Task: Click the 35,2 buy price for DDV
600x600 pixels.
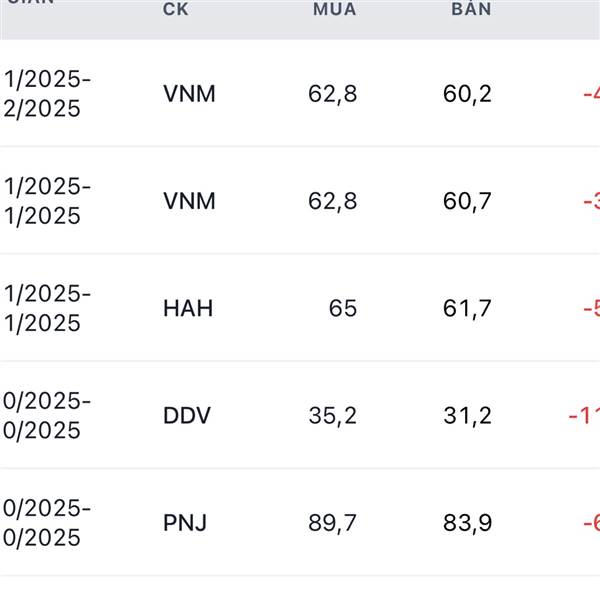Action: [332, 415]
